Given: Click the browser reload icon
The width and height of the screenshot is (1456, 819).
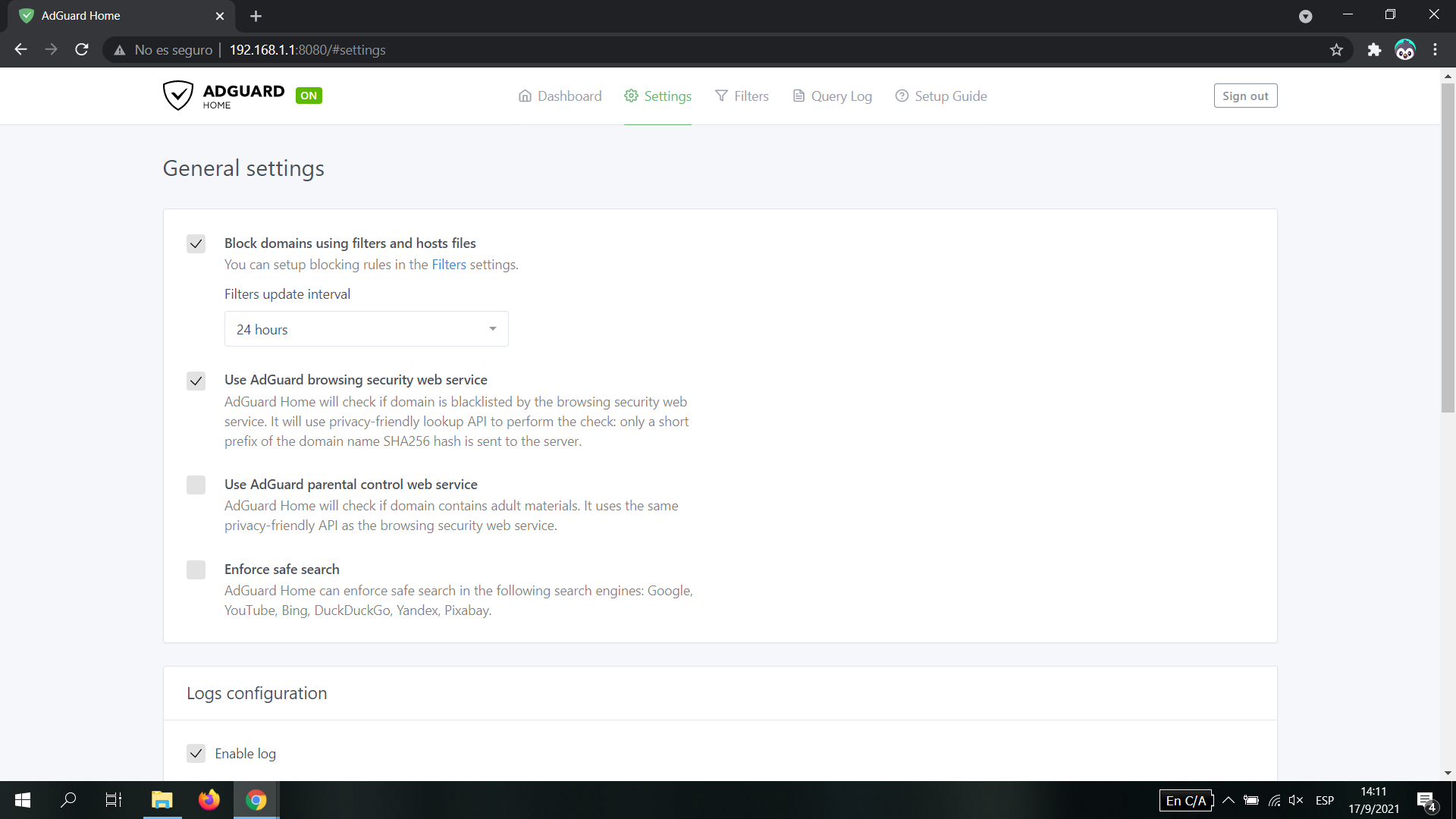Looking at the screenshot, I should tap(82, 50).
